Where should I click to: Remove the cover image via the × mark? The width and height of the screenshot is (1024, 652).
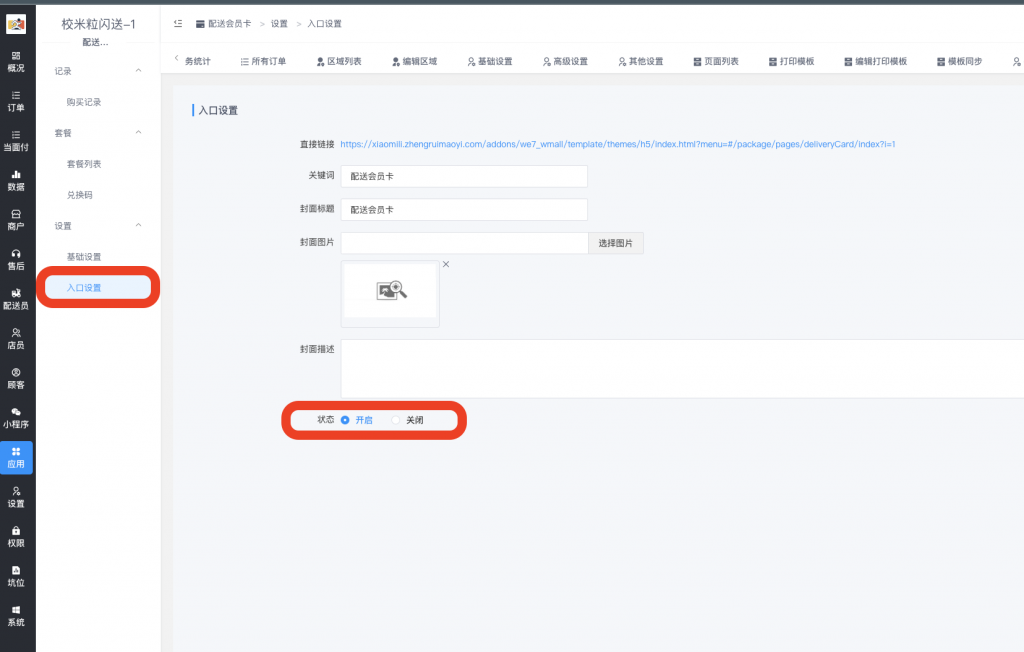point(445,264)
